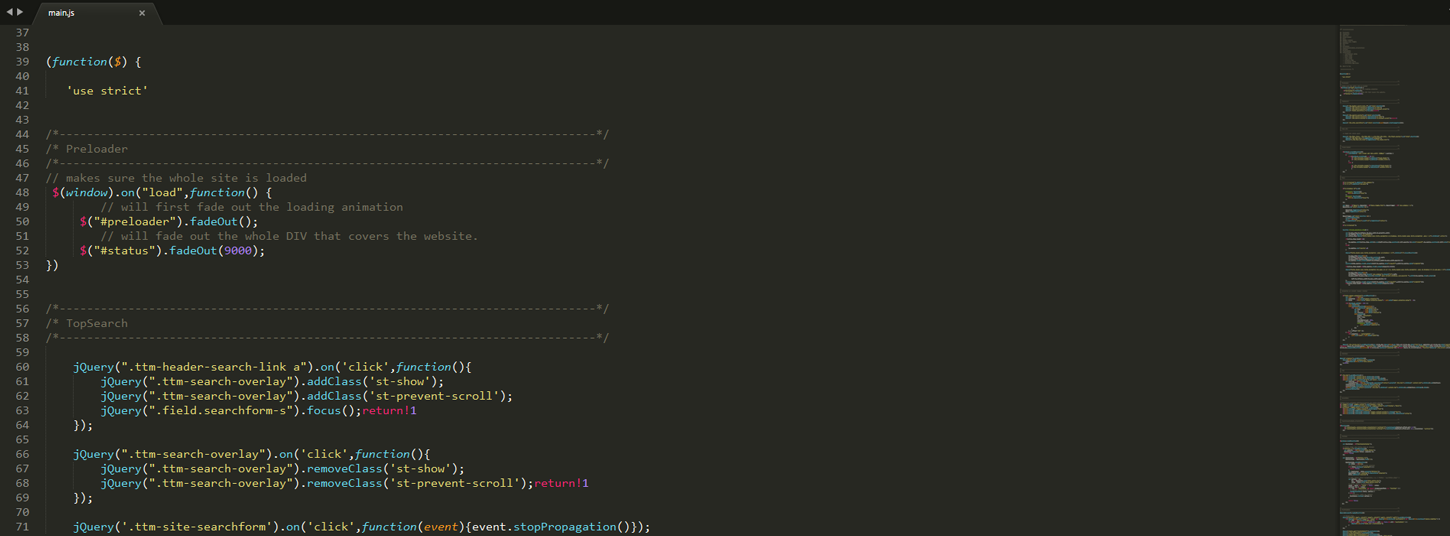Go to the next tab with right arrow
Viewport: 1450px width, 536px height.
(20, 12)
